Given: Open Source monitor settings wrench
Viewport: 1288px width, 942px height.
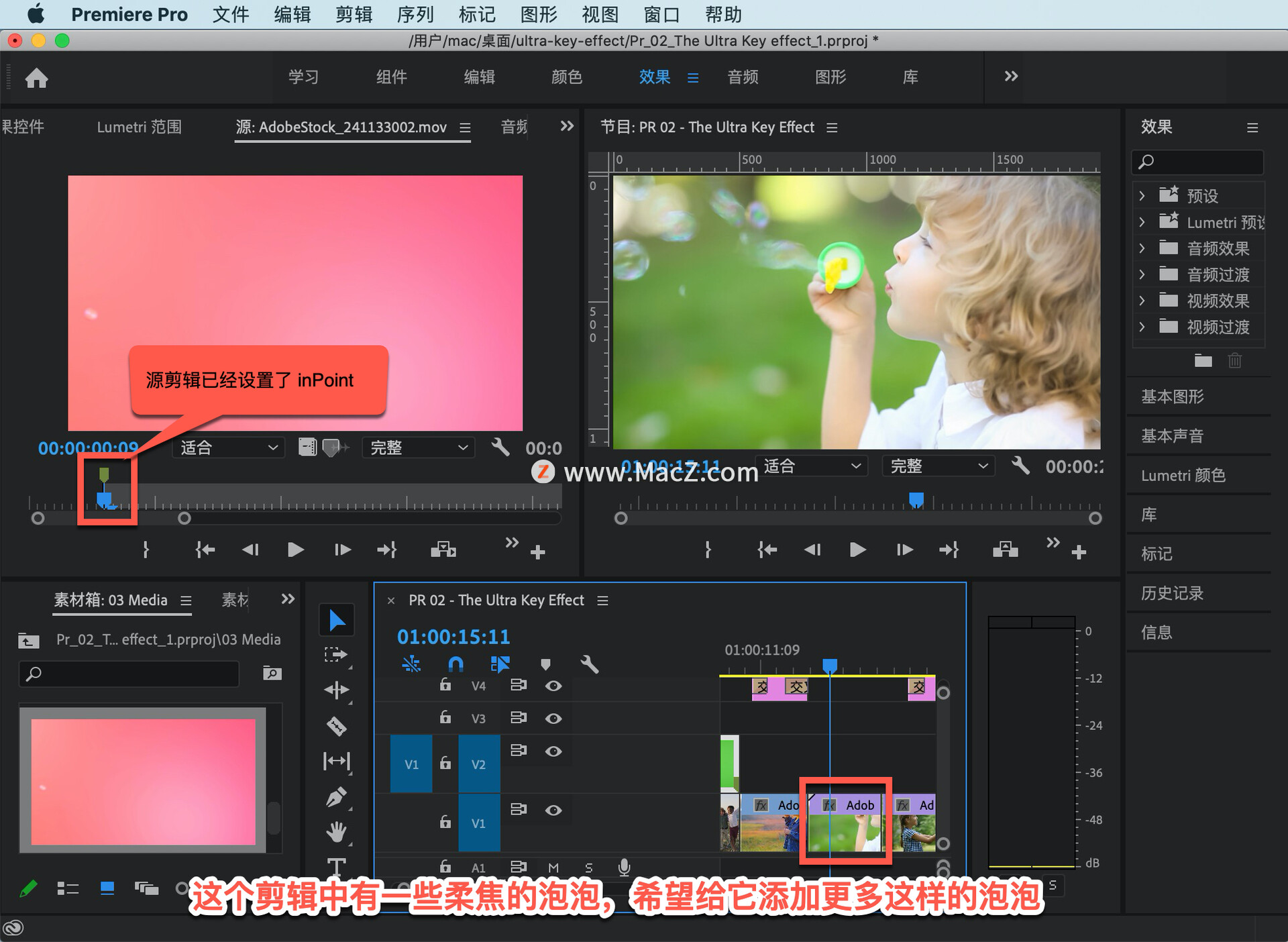Looking at the screenshot, I should 500,447.
